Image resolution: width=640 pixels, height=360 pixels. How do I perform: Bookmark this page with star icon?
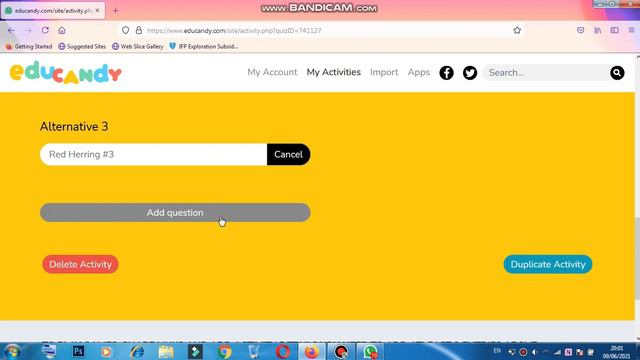pyautogui.click(x=517, y=30)
